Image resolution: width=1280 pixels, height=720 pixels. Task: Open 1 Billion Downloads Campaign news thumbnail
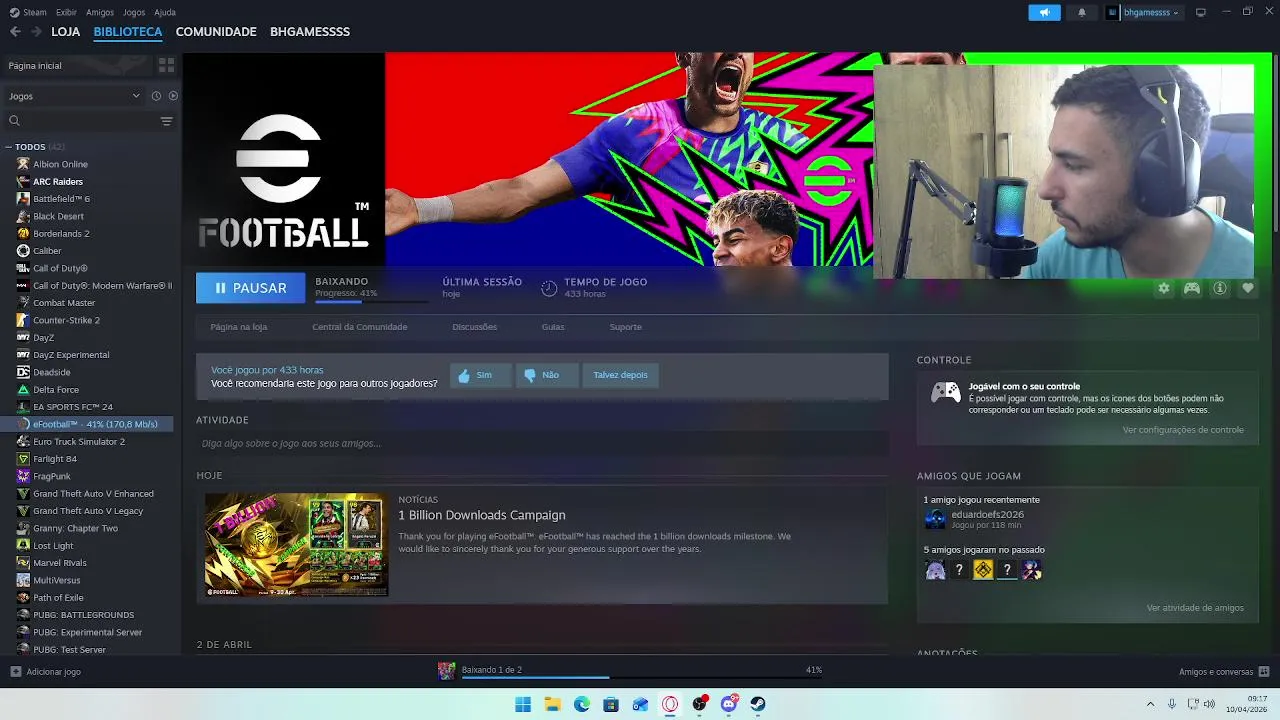296,545
